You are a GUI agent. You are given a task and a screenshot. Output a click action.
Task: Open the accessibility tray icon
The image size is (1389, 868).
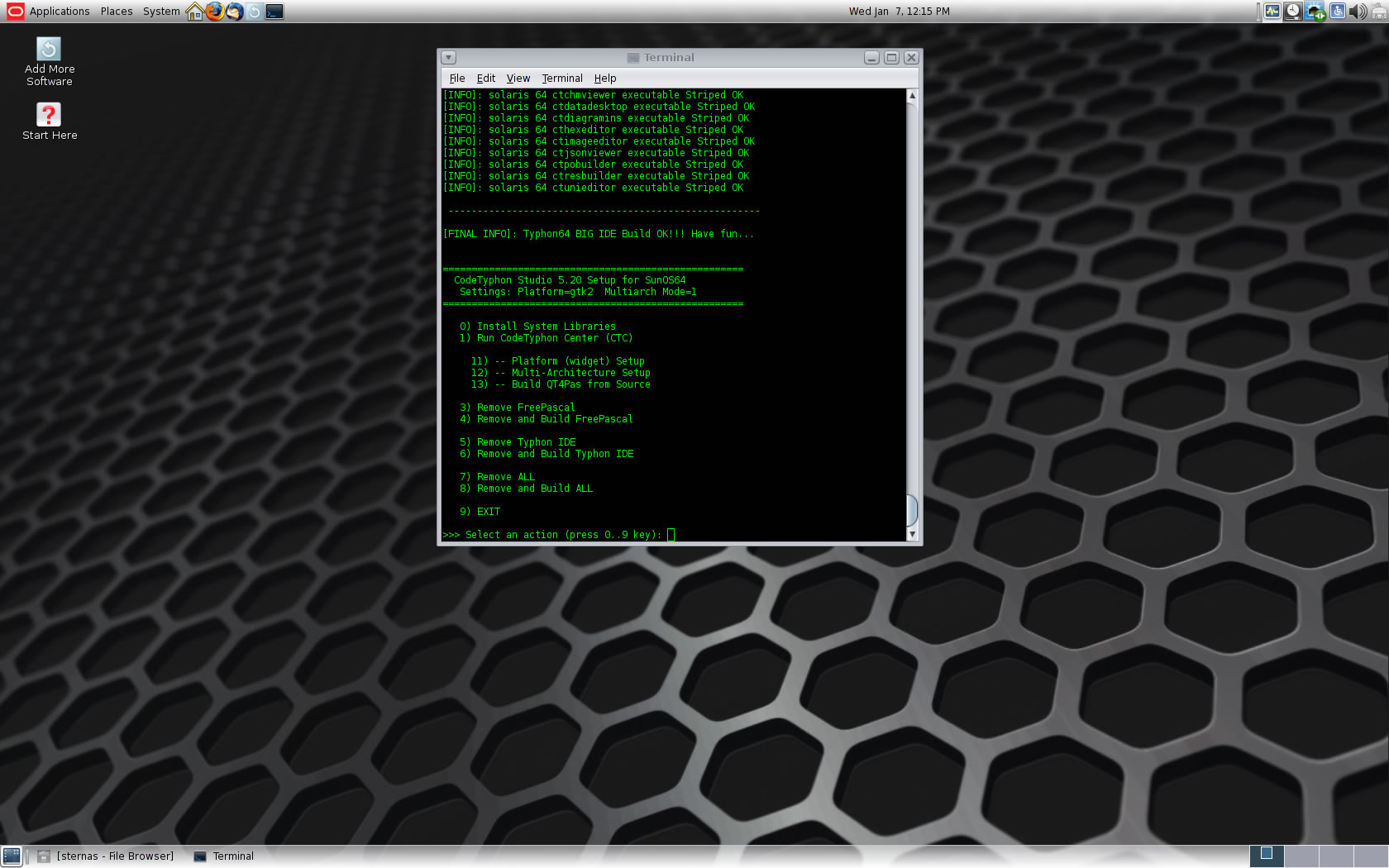(x=1337, y=12)
